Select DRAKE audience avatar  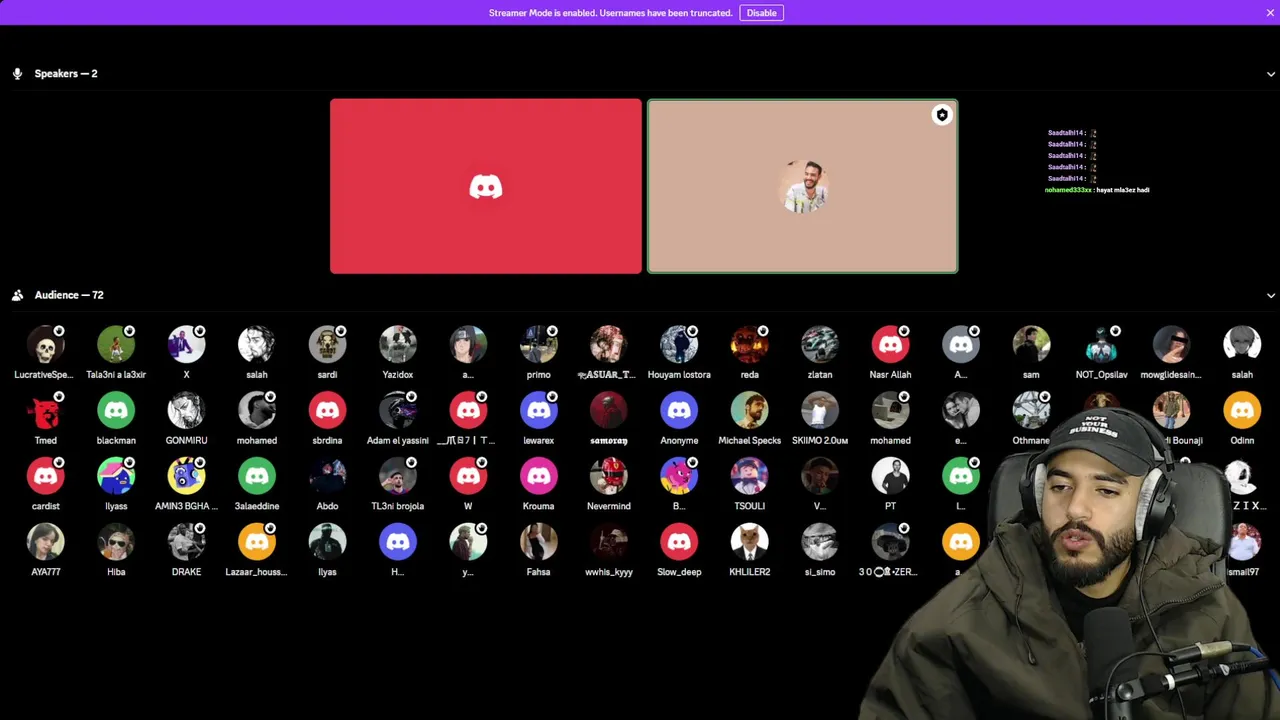tap(186, 542)
